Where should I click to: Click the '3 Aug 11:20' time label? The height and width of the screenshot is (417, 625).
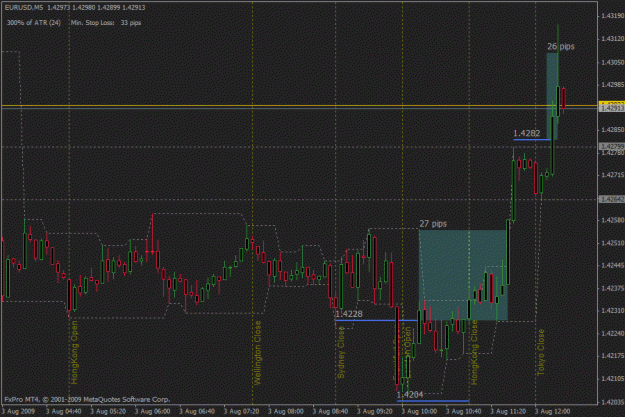pyautogui.click(x=508, y=411)
